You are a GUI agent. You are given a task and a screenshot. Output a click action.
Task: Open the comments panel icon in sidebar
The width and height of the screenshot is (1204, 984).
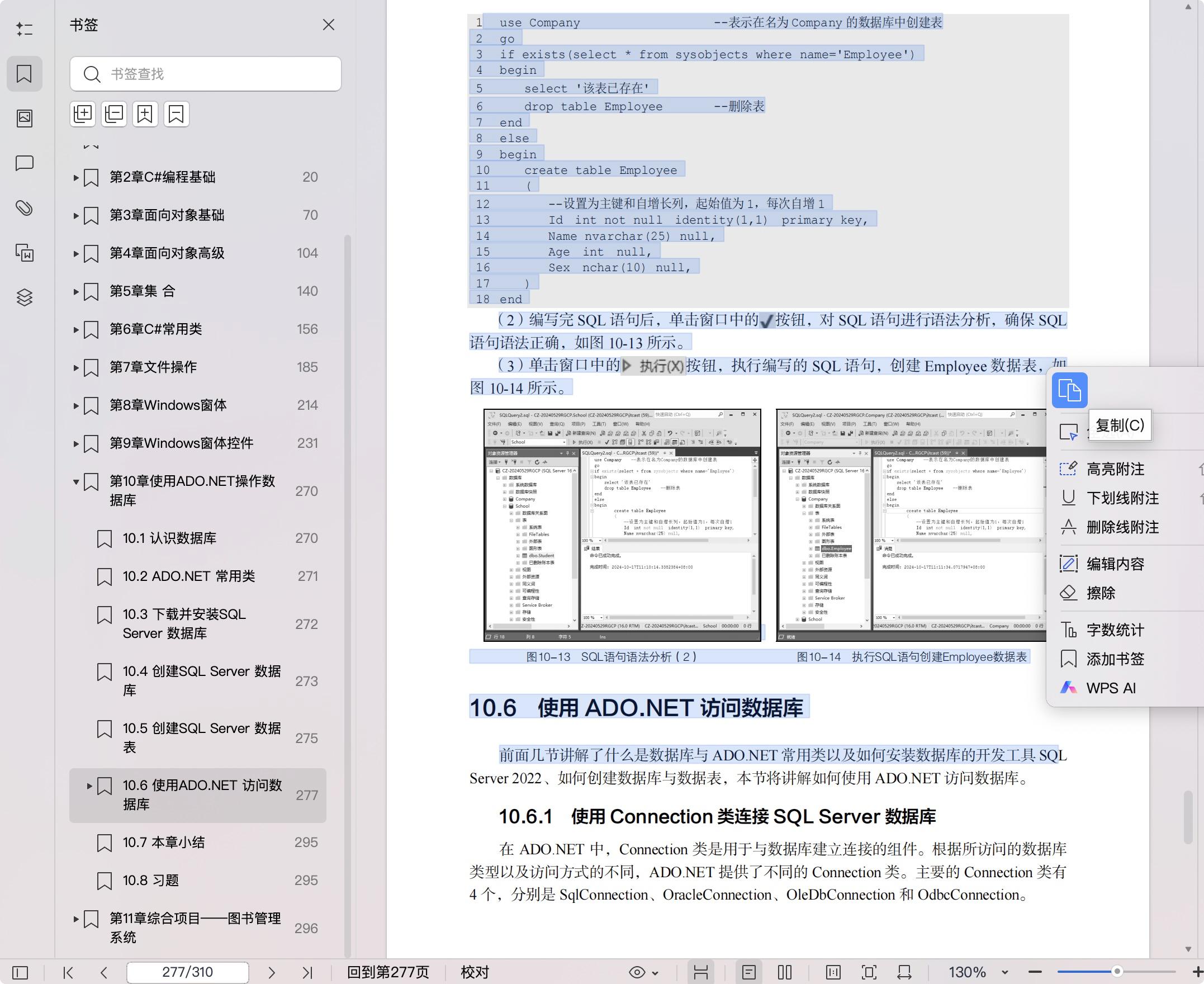[25, 163]
